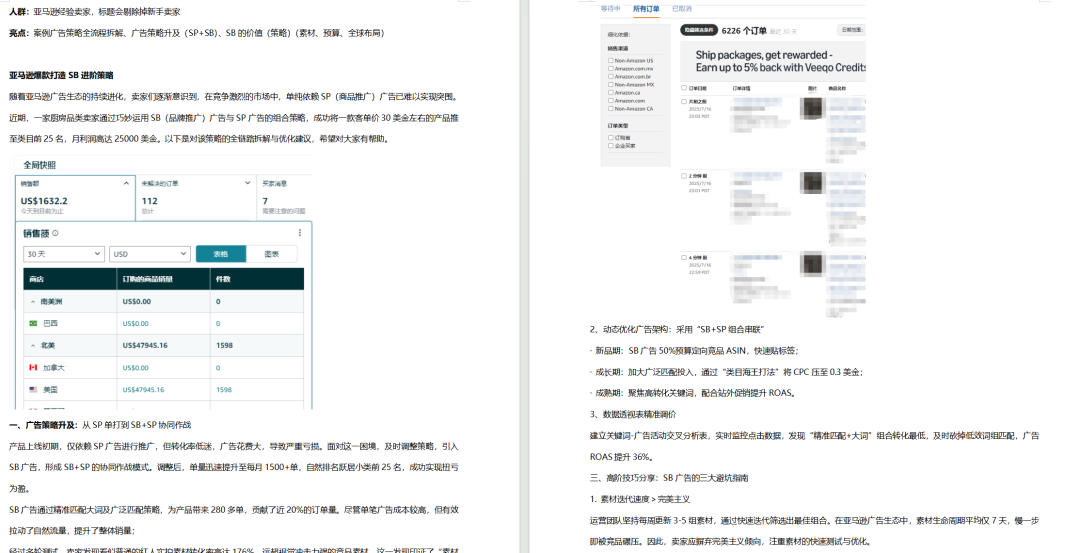The height and width of the screenshot is (553, 1080).
Task: Open the 日期范围 date range selector
Action: tap(851, 30)
